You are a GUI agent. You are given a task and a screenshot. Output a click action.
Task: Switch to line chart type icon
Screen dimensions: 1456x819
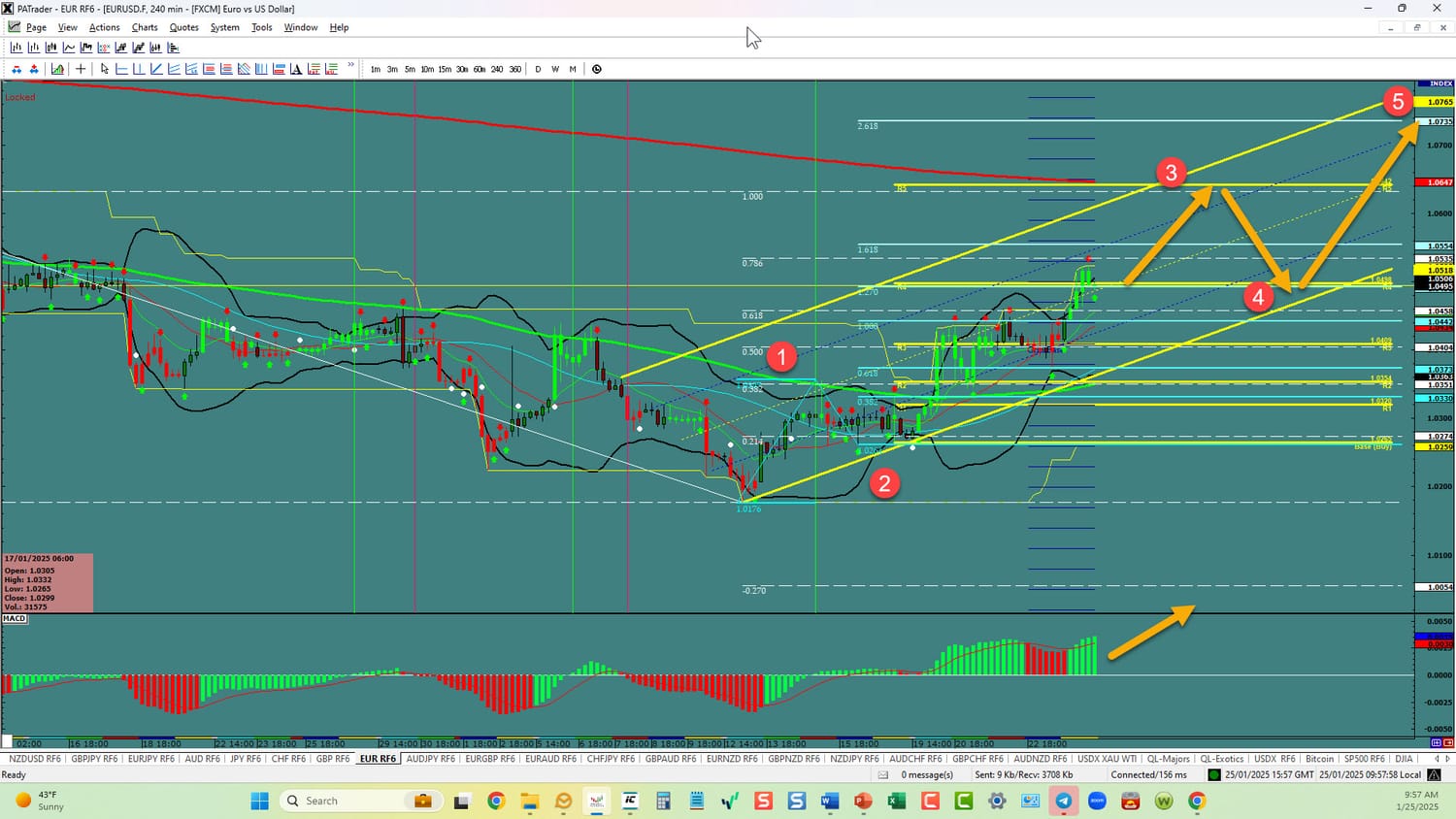tap(69, 48)
